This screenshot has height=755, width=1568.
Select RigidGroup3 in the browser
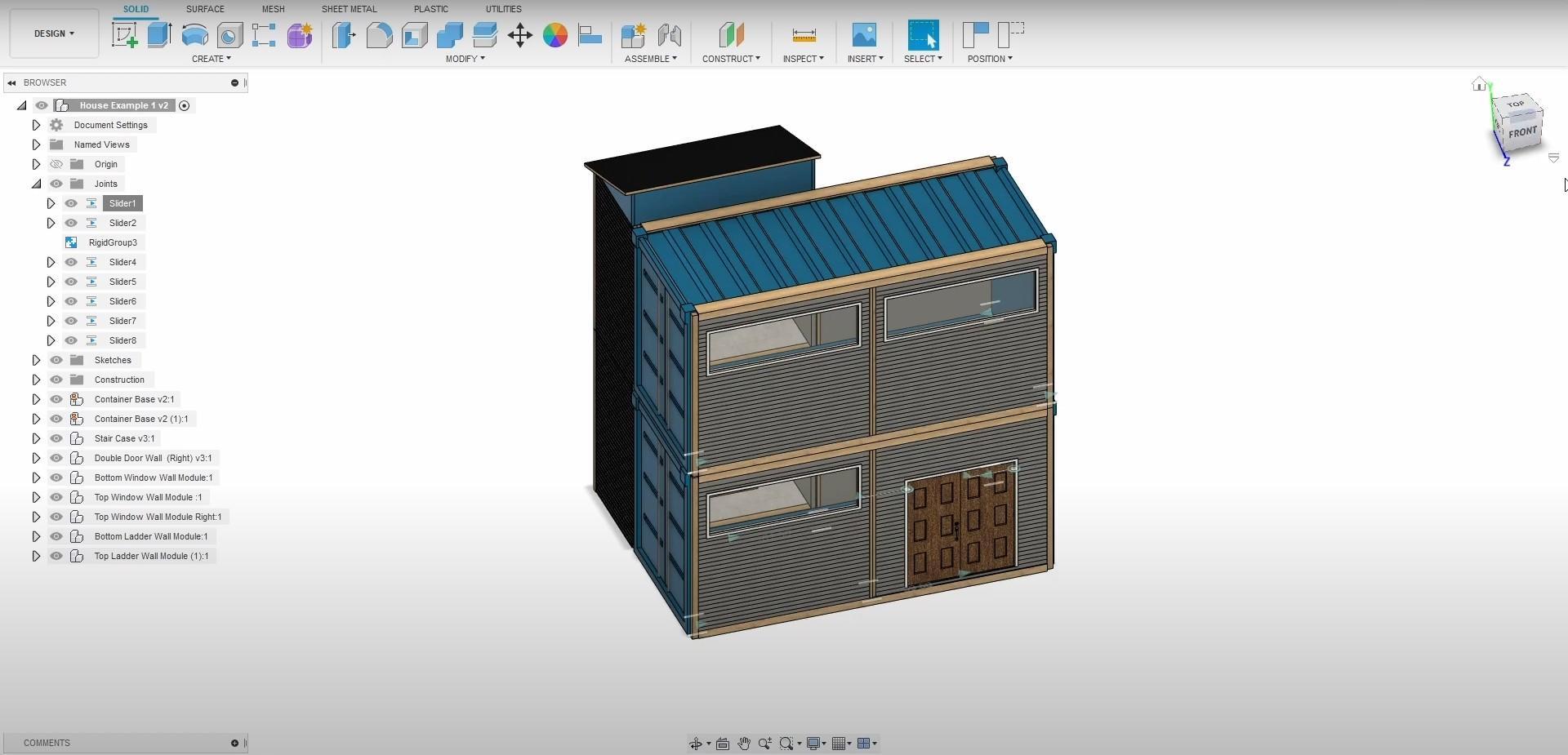point(113,242)
